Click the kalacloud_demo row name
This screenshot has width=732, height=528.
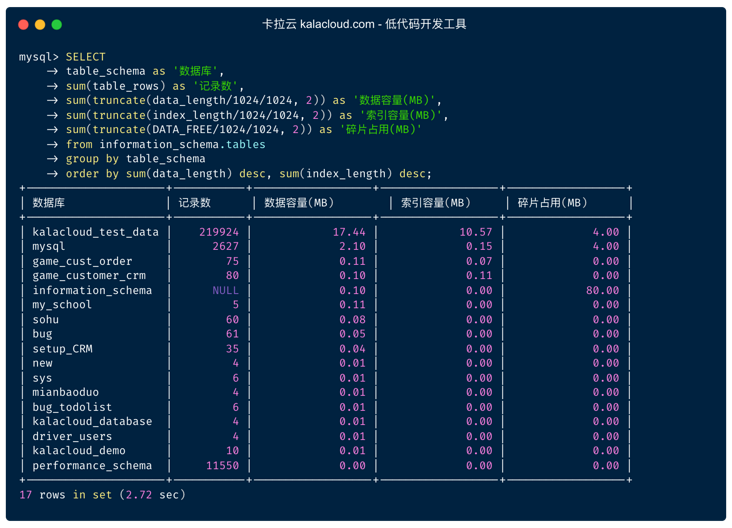(x=78, y=451)
